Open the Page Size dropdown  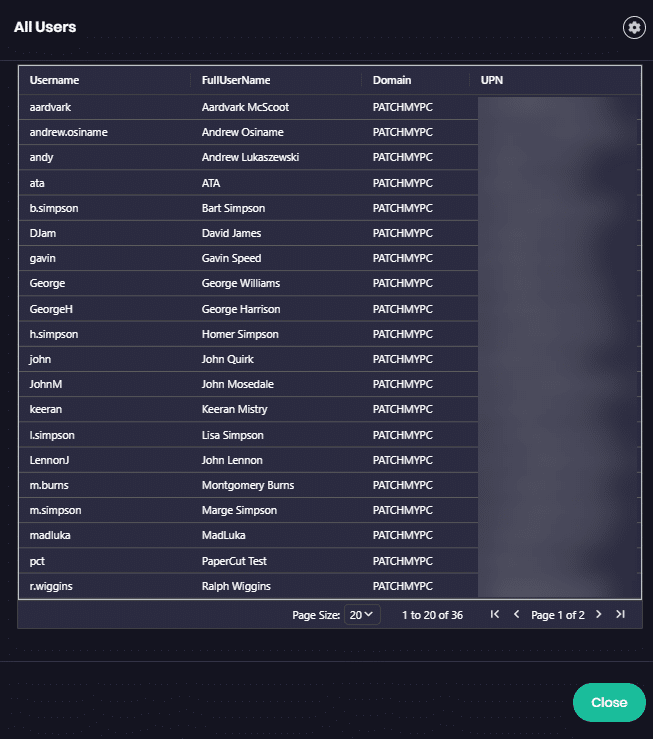pos(361,615)
